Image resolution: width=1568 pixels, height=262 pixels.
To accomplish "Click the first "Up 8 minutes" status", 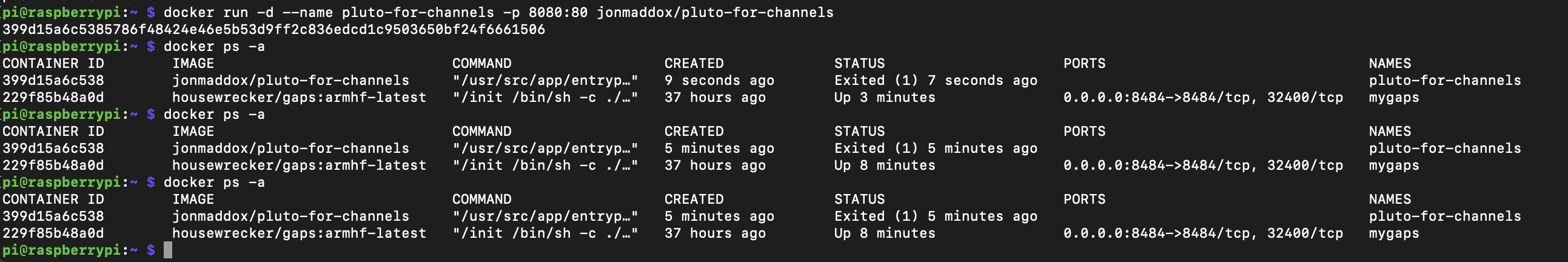I will [x=885, y=165].
